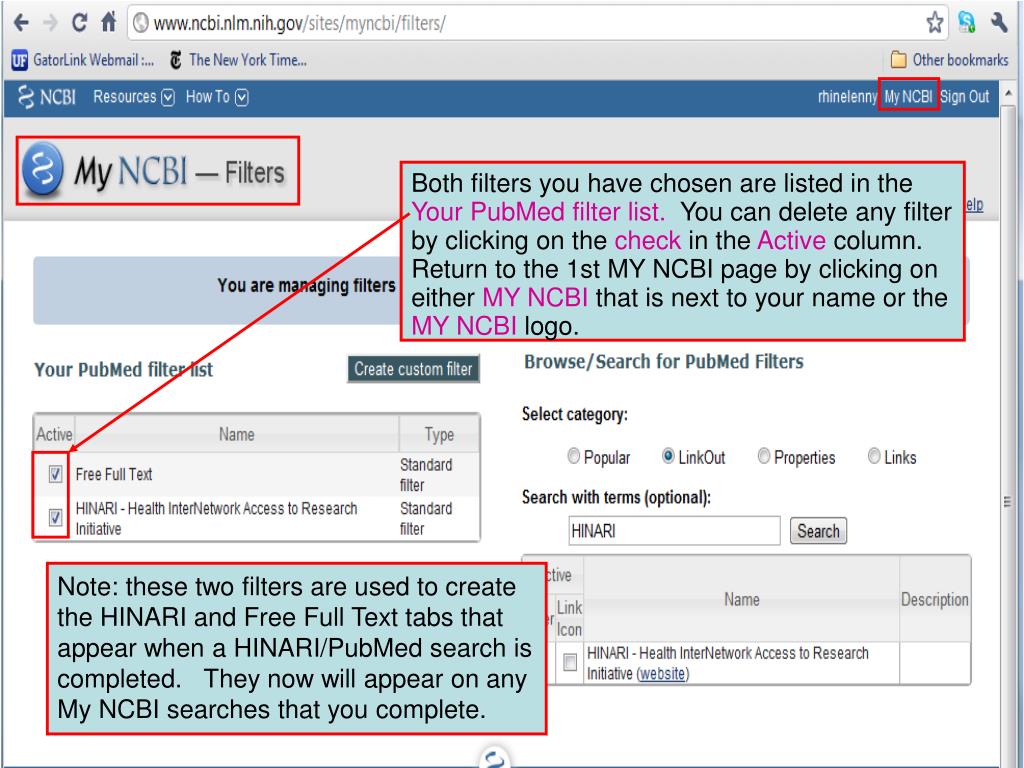Click the Free Full Text filter name
The width and height of the screenshot is (1024, 768).
click(x=114, y=475)
